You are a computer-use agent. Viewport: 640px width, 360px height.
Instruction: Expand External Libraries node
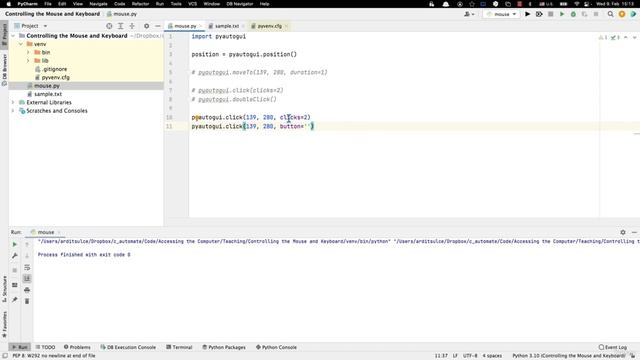coord(13,102)
